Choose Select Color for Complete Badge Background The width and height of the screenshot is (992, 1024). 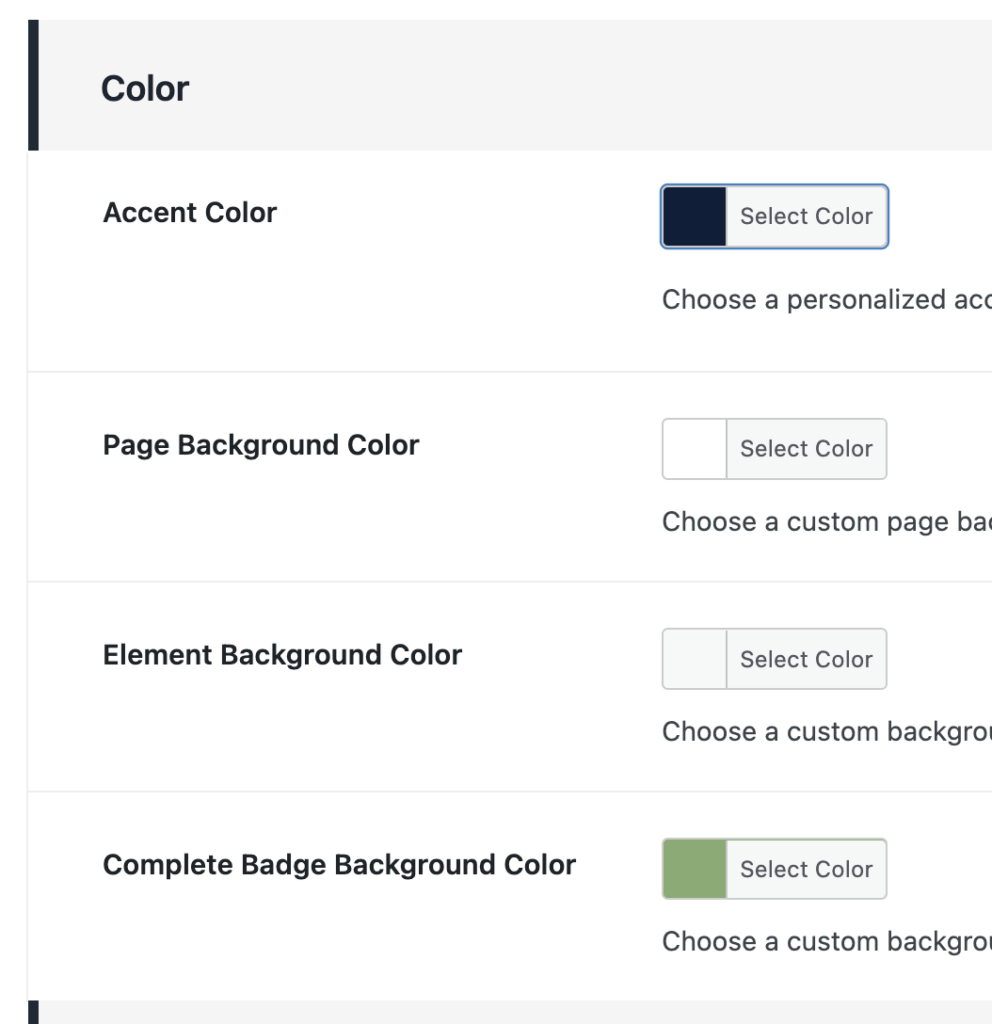pos(806,869)
